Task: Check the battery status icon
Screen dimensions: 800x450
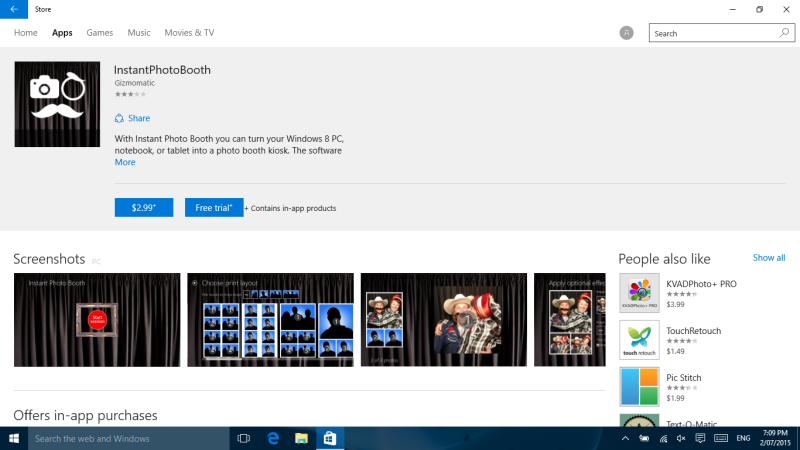Action: (644, 438)
